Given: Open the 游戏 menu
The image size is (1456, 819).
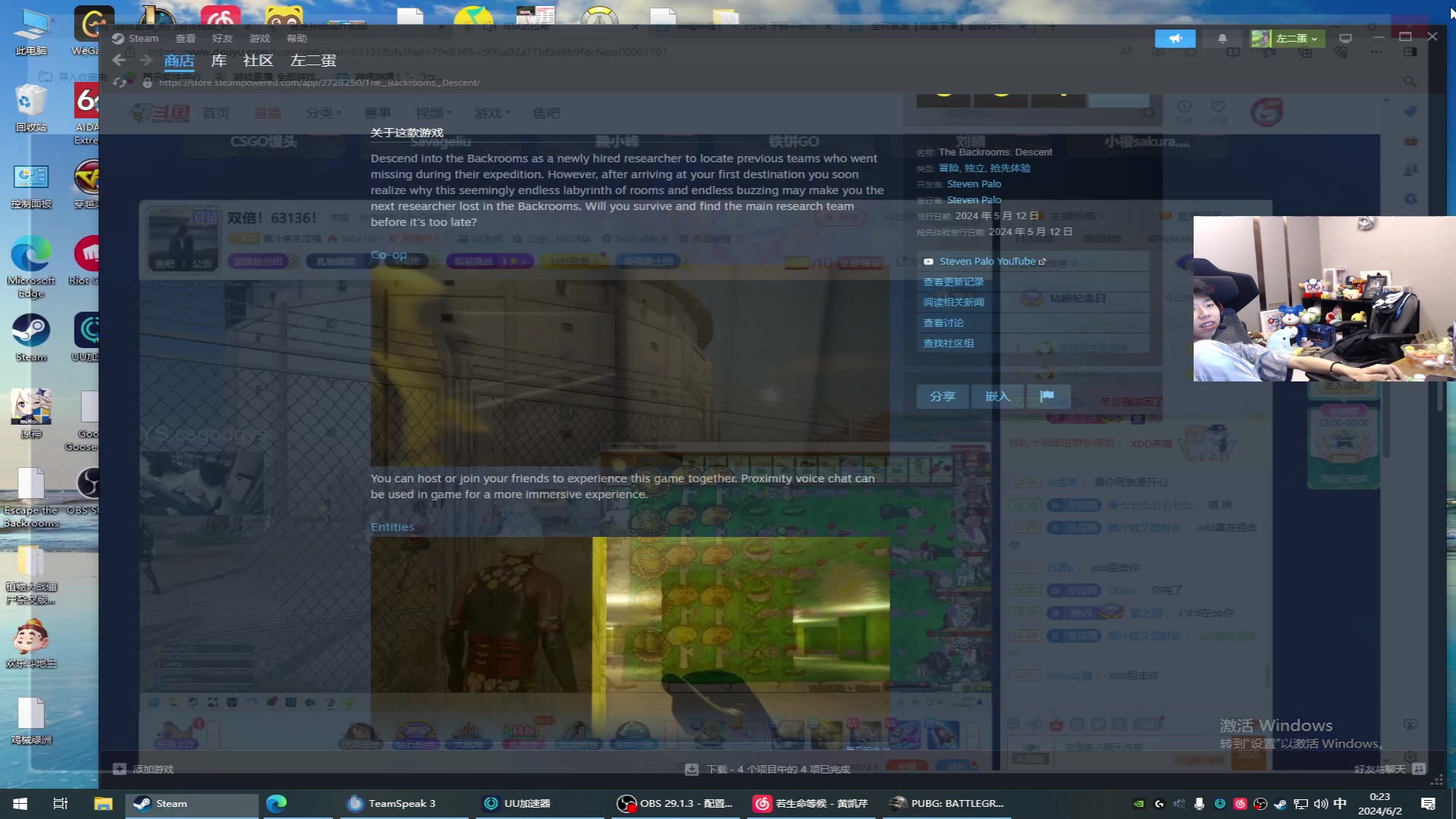Looking at the screenshot, I should [259, 39].
